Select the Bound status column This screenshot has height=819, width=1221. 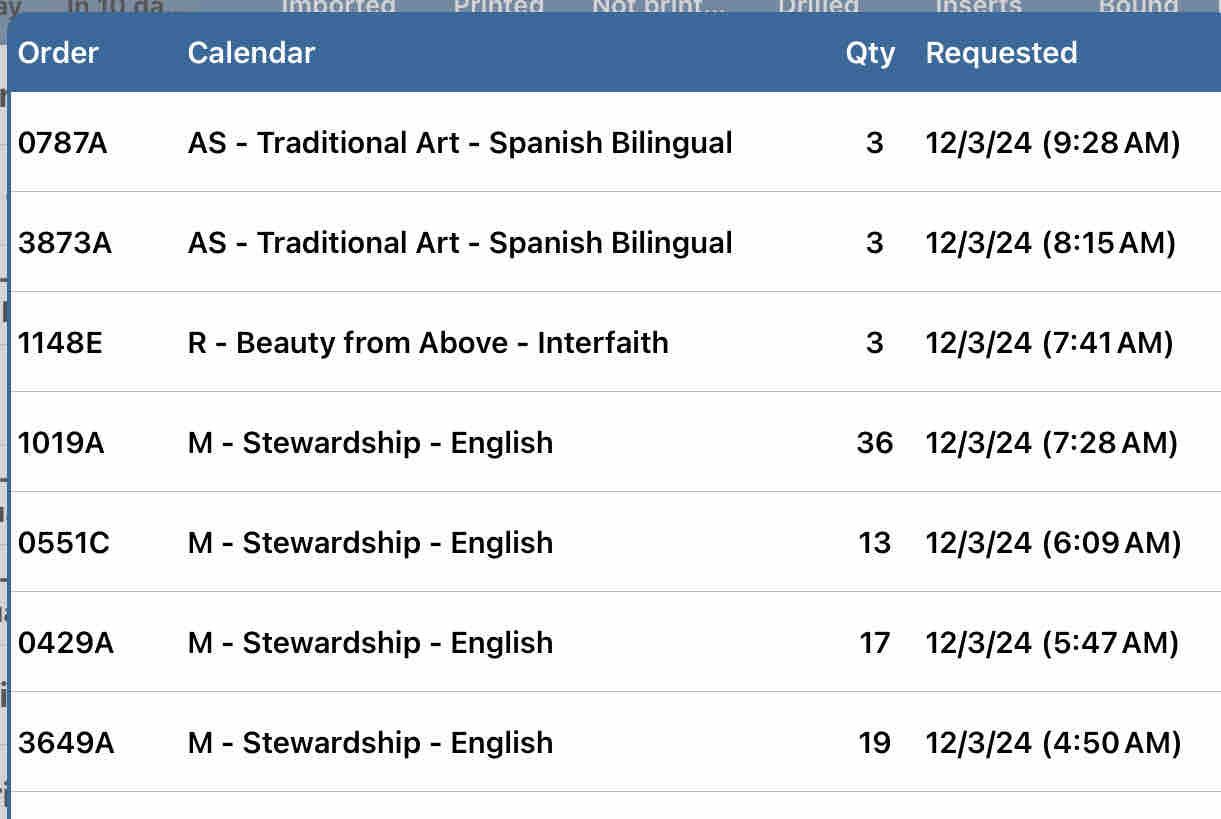[x=1137, y=6]
